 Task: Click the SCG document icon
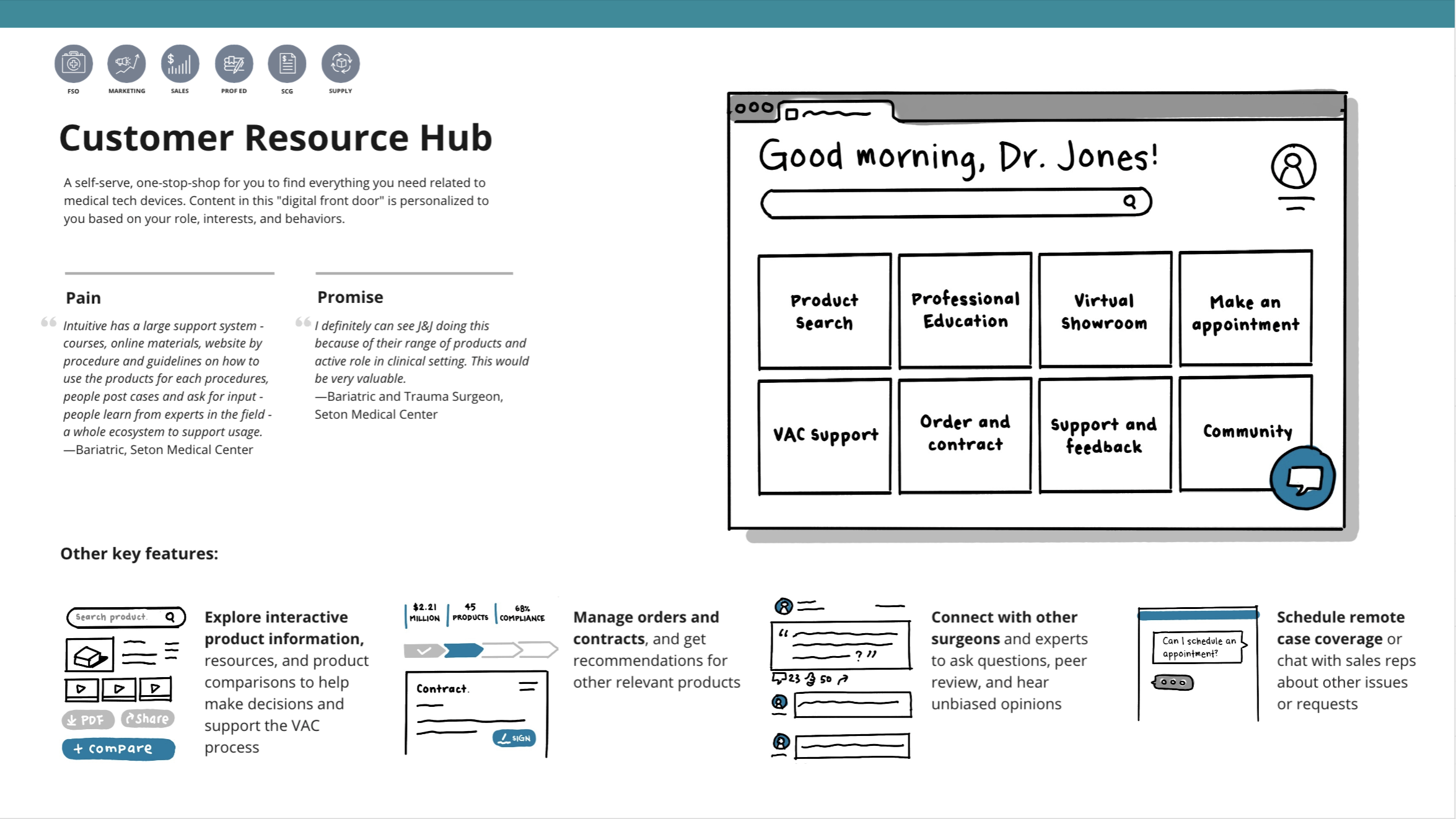(x=287, y=64)
